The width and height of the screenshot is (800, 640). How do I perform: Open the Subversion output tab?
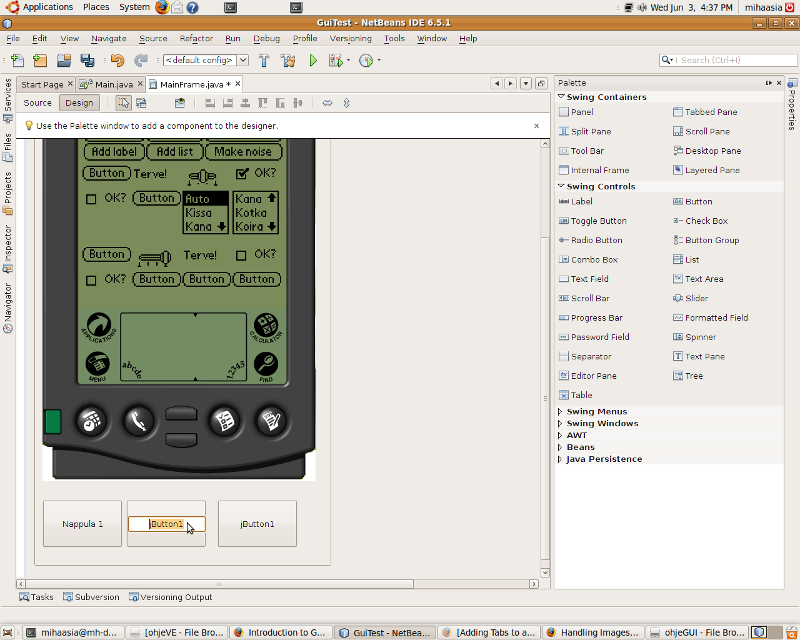(91, 597)
